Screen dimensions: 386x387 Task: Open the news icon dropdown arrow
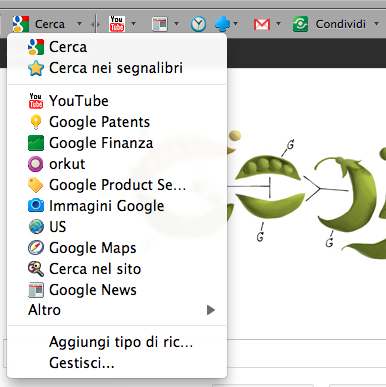pyautogui.click(x=176, y=24)
